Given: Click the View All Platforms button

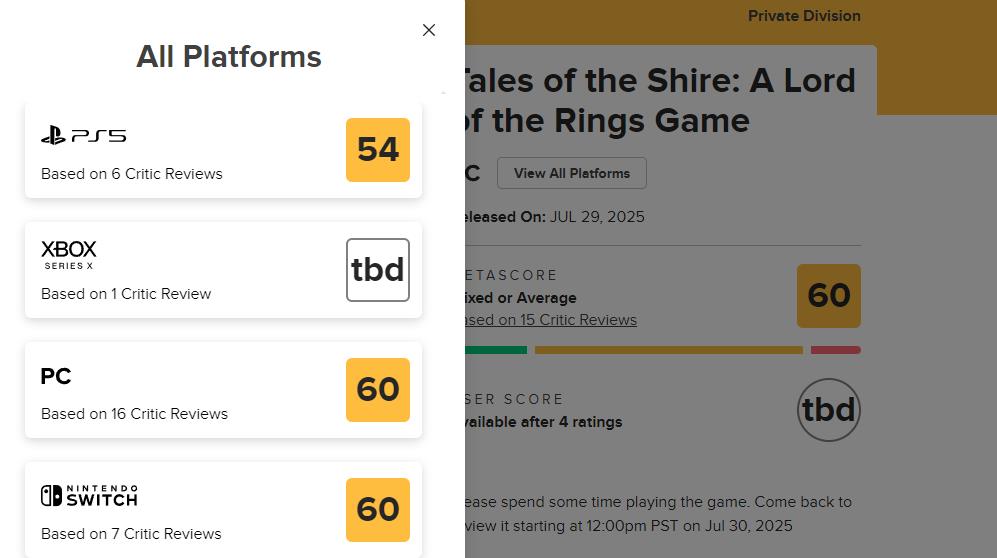Looking at the screenshot, I should tap(572, 173).
